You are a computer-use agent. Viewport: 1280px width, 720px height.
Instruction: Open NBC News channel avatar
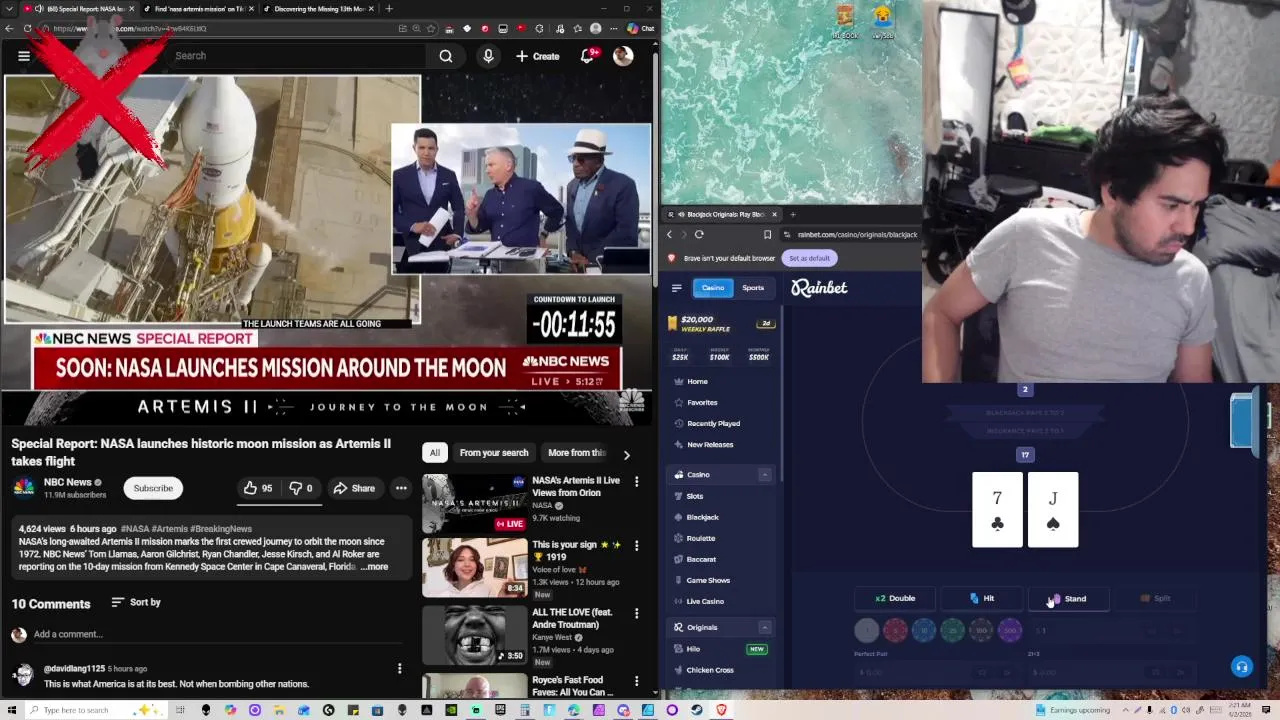24,488
